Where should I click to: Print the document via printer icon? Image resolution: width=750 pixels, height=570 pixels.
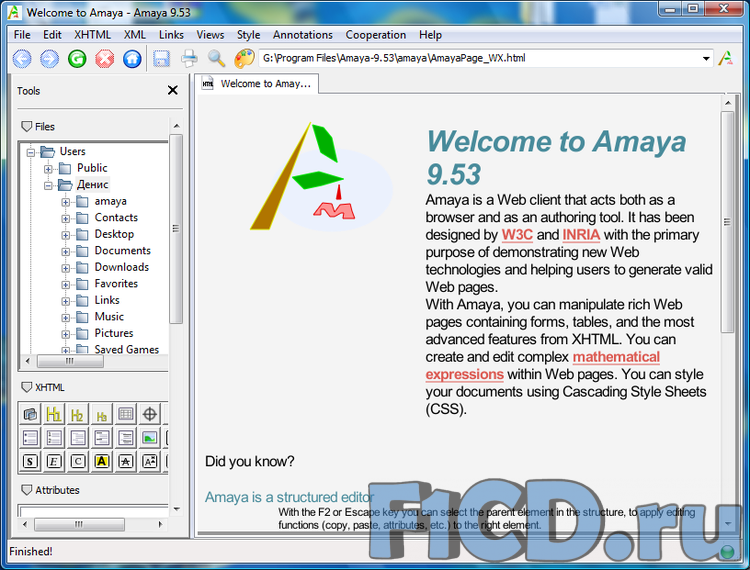(x=189, y=59)
